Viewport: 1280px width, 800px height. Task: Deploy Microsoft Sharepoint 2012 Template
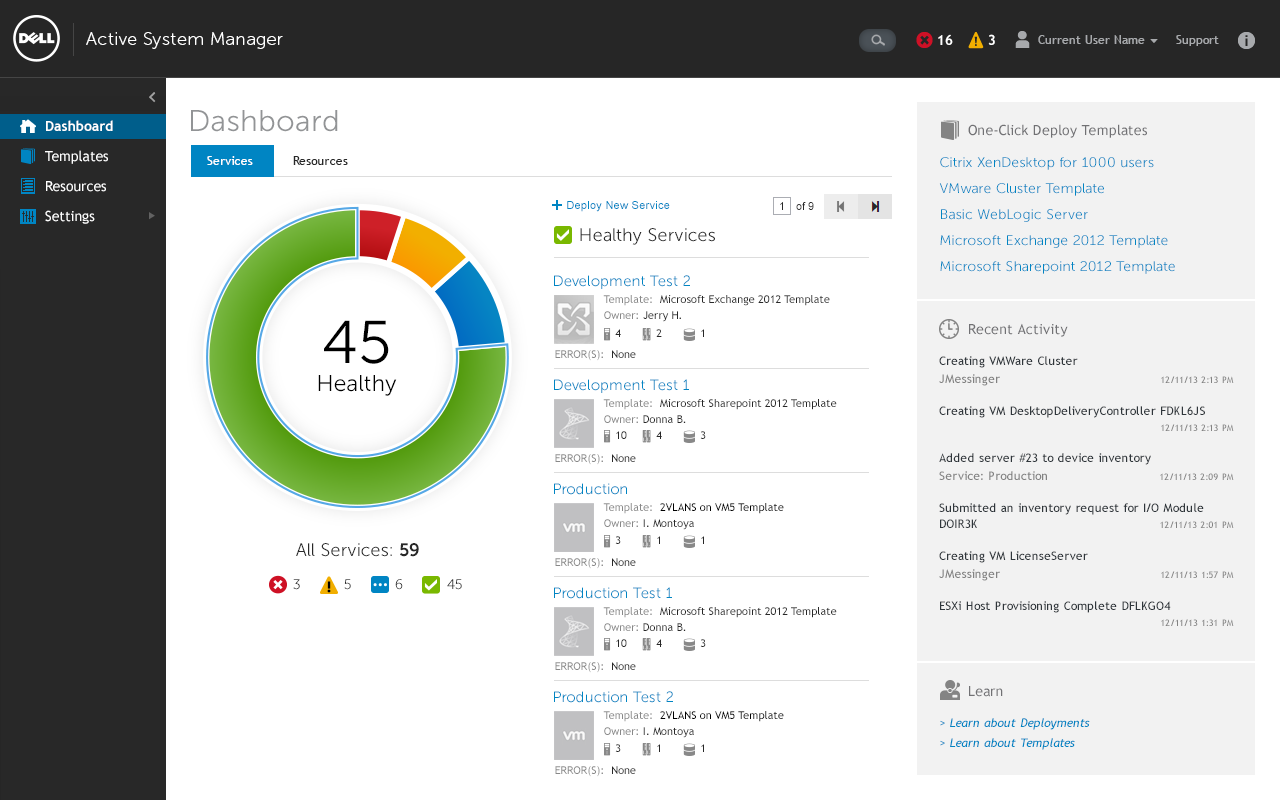pyautogui.click(x=1057, y=266)
